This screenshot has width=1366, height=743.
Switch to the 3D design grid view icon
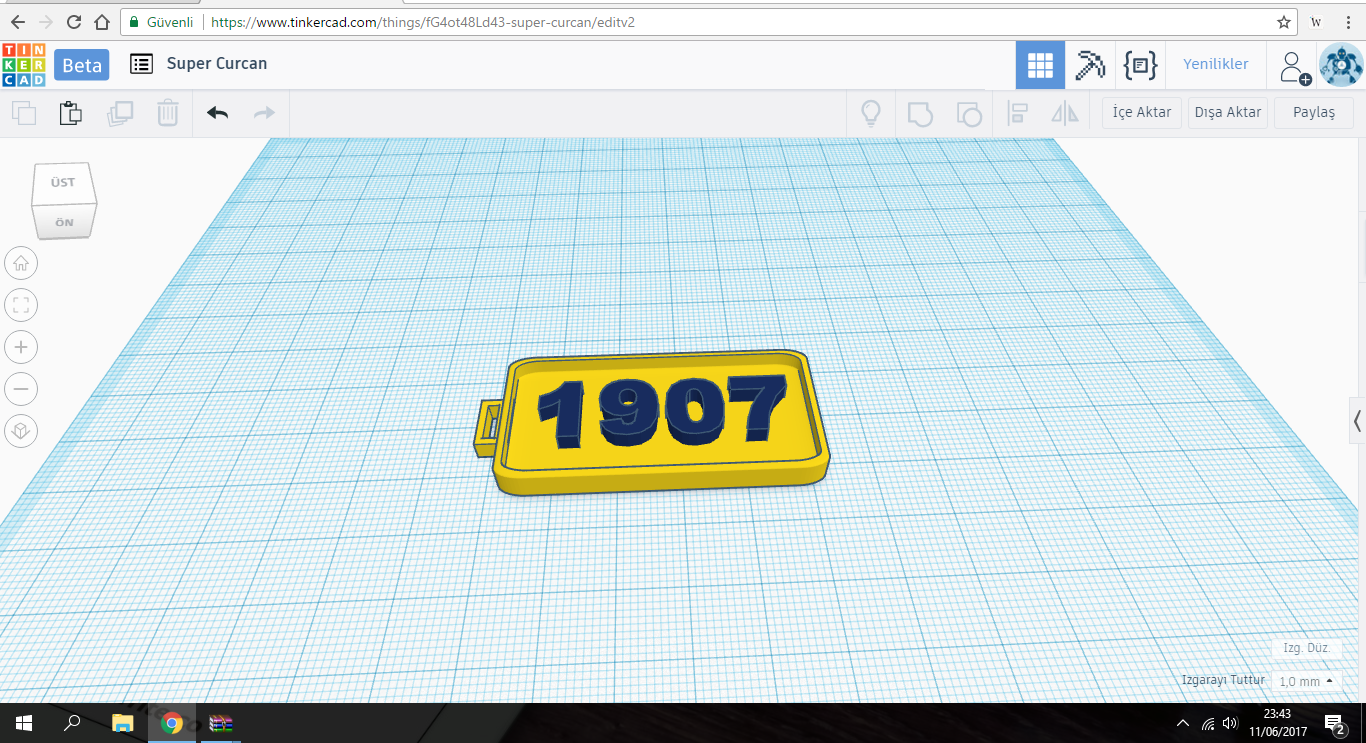pyautogui.click(x=1040, y=66)
